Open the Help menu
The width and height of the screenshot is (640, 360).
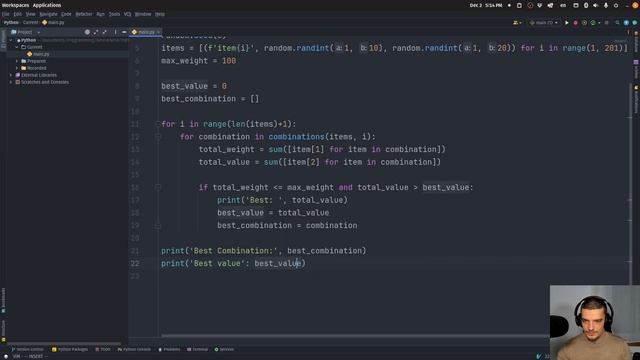160,14
